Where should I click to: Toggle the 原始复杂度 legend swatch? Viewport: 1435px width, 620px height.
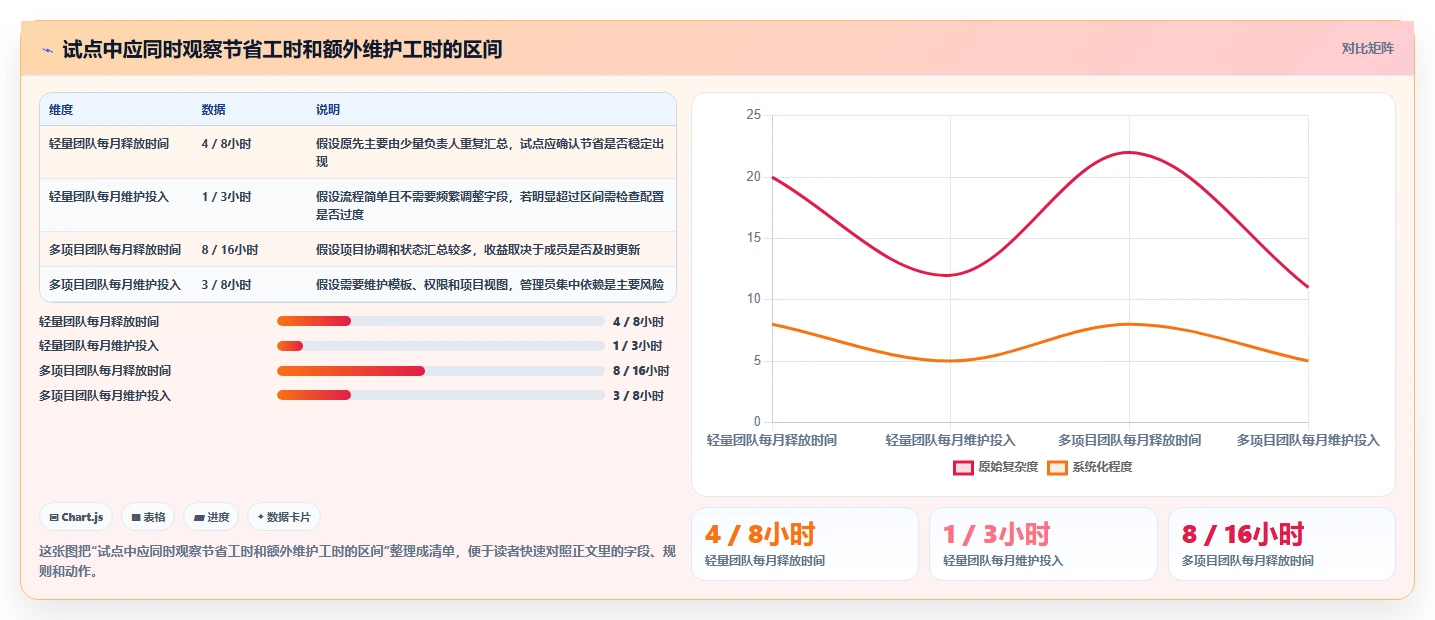pyautogui.click(x=963, y=467)
